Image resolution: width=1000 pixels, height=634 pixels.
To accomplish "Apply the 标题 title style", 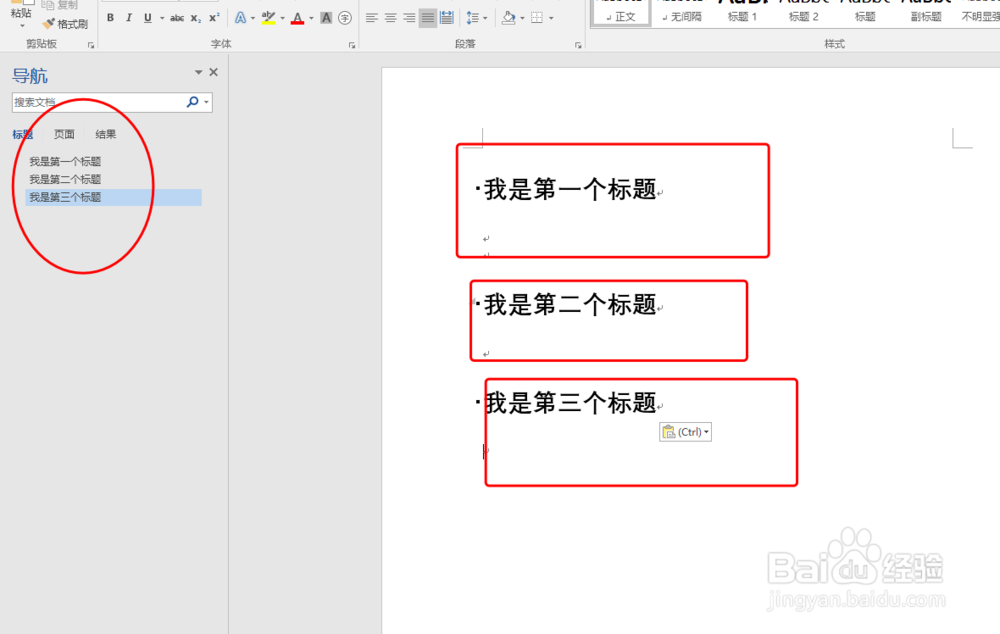I will coord(865,13).
